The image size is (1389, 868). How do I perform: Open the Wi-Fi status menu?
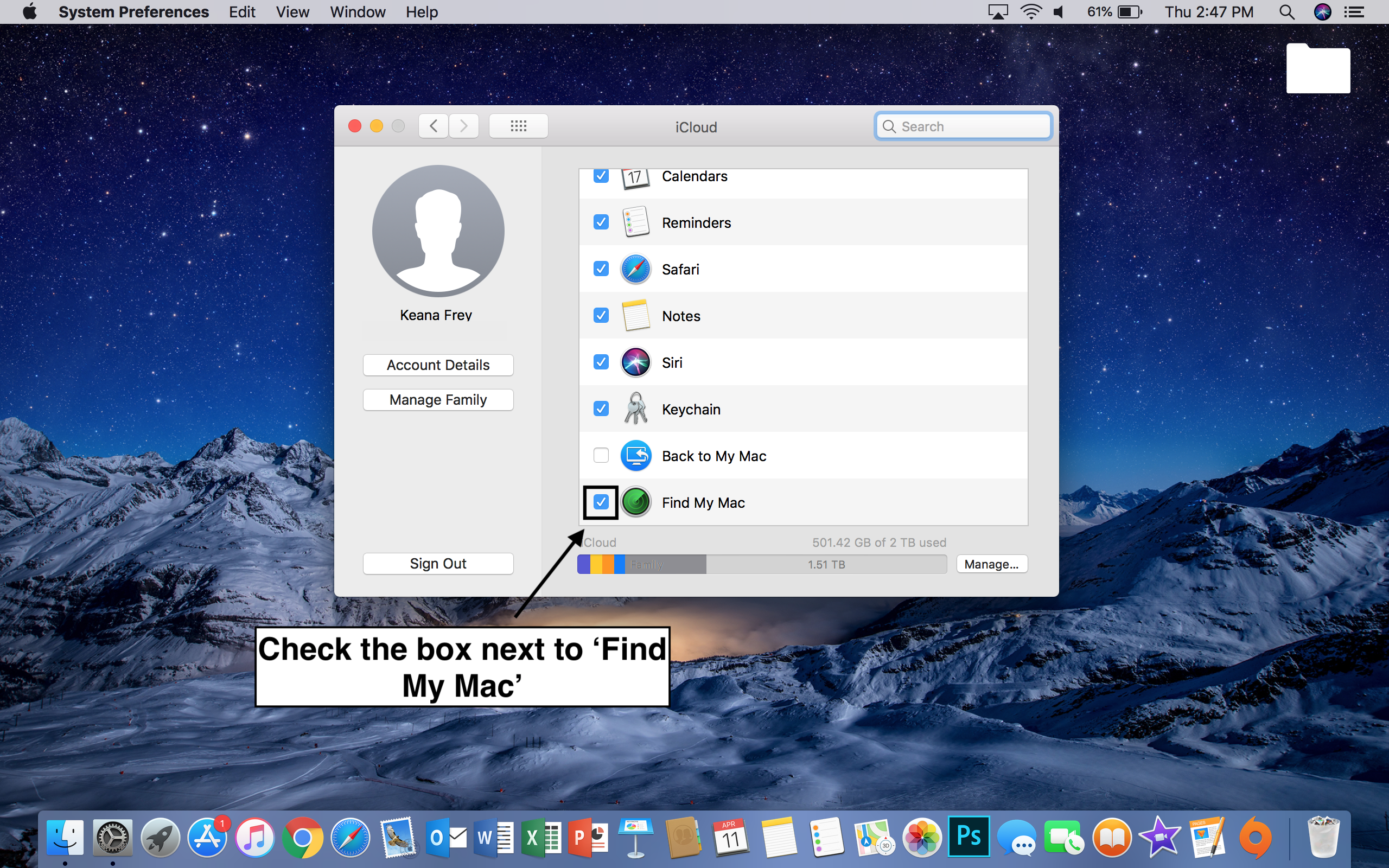click(x=1031, y=11)
